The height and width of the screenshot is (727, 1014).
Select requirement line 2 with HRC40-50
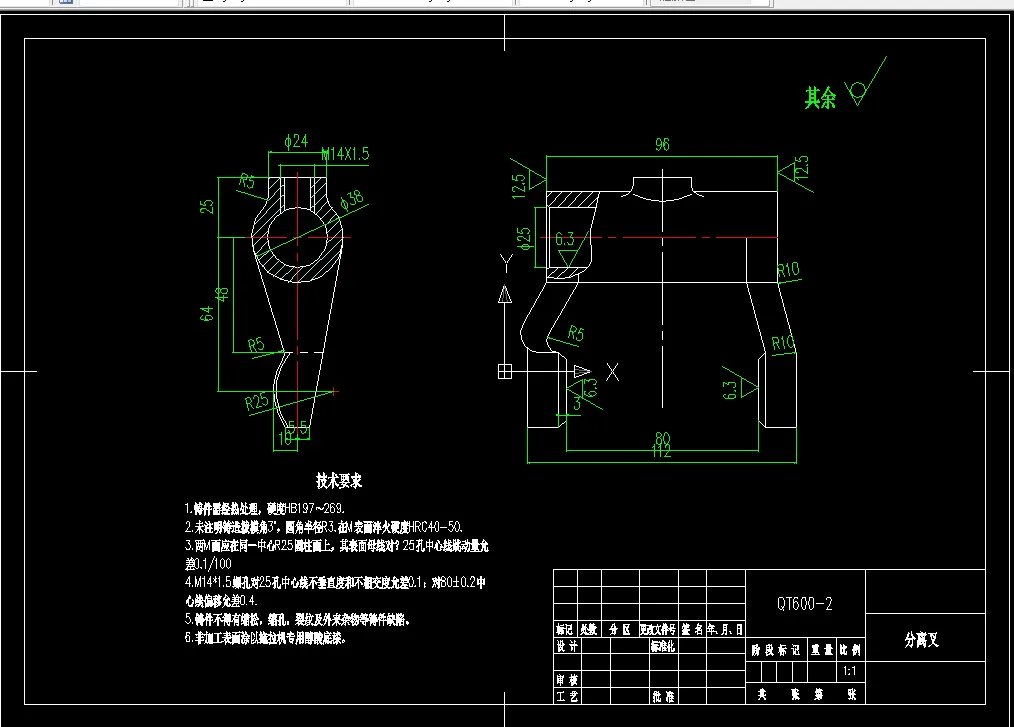pos(323,527)
